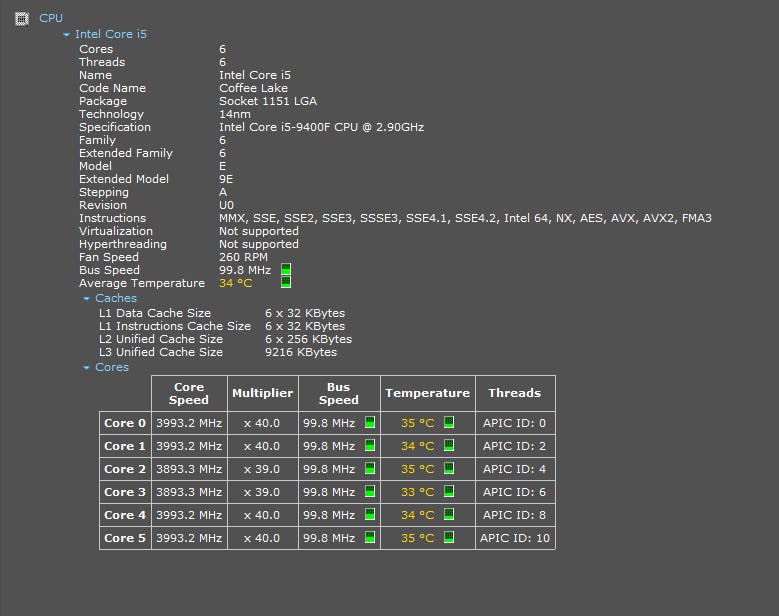Click Core 2 bus speed graph icon

[370, 468]
